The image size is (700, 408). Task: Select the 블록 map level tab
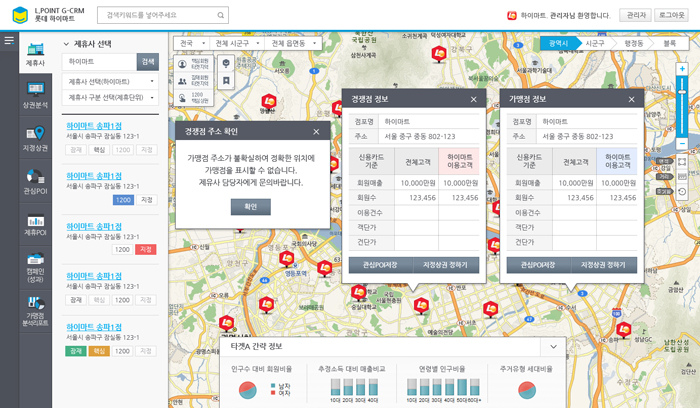669,43
